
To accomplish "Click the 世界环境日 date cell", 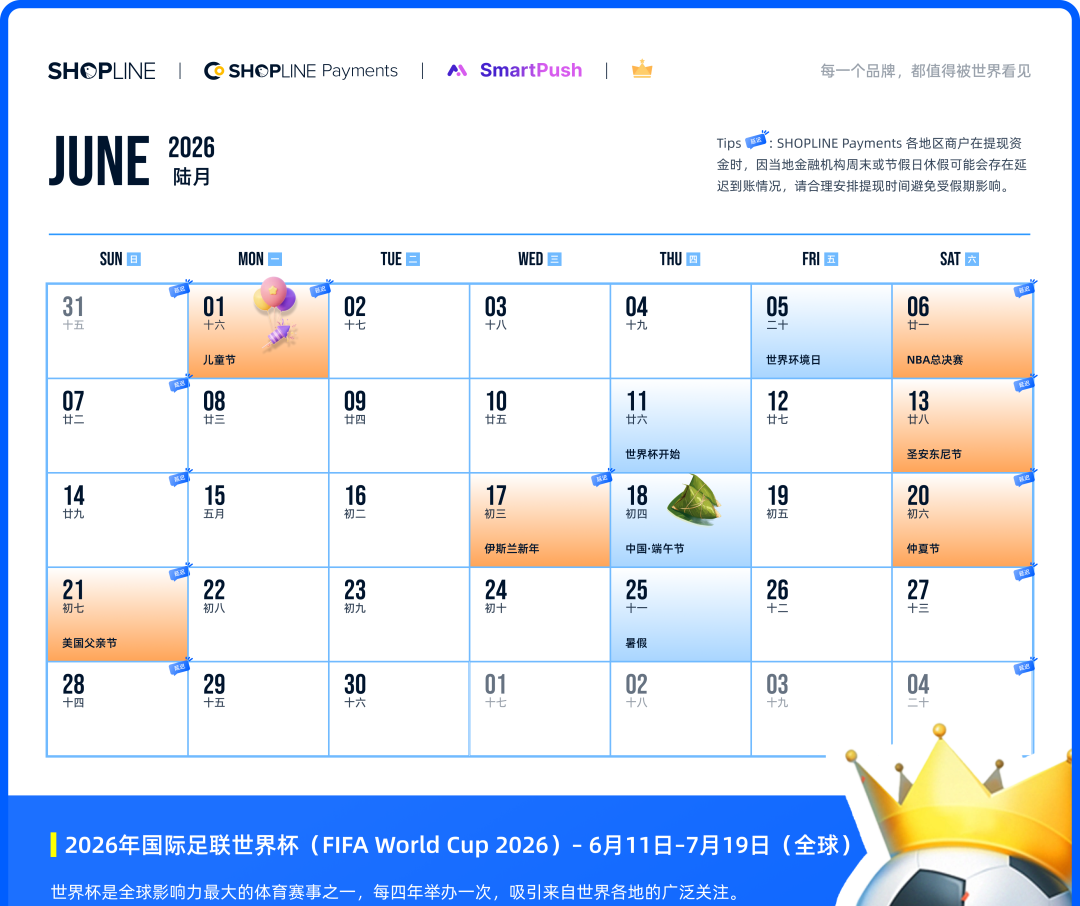I will point(820,331).
